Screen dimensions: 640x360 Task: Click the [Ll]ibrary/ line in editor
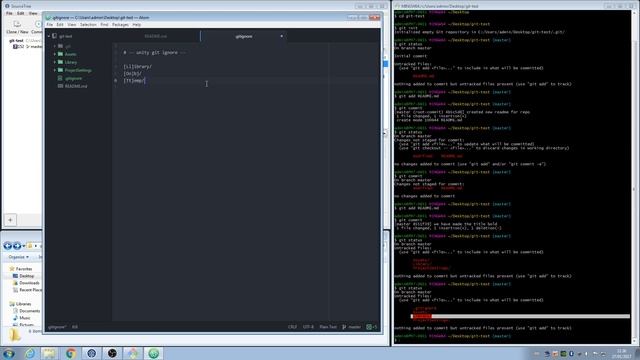(x=138, y=67)
